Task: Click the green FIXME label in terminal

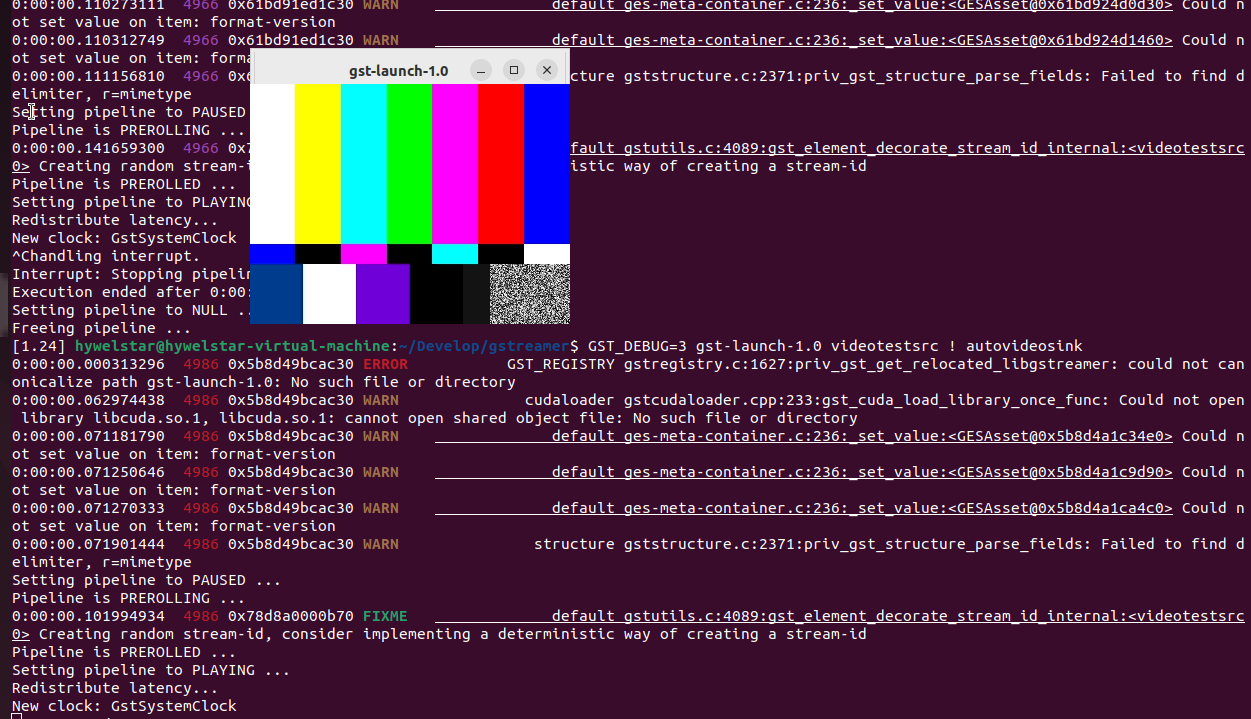Action: pyautogui.click(x=386, y=616)
